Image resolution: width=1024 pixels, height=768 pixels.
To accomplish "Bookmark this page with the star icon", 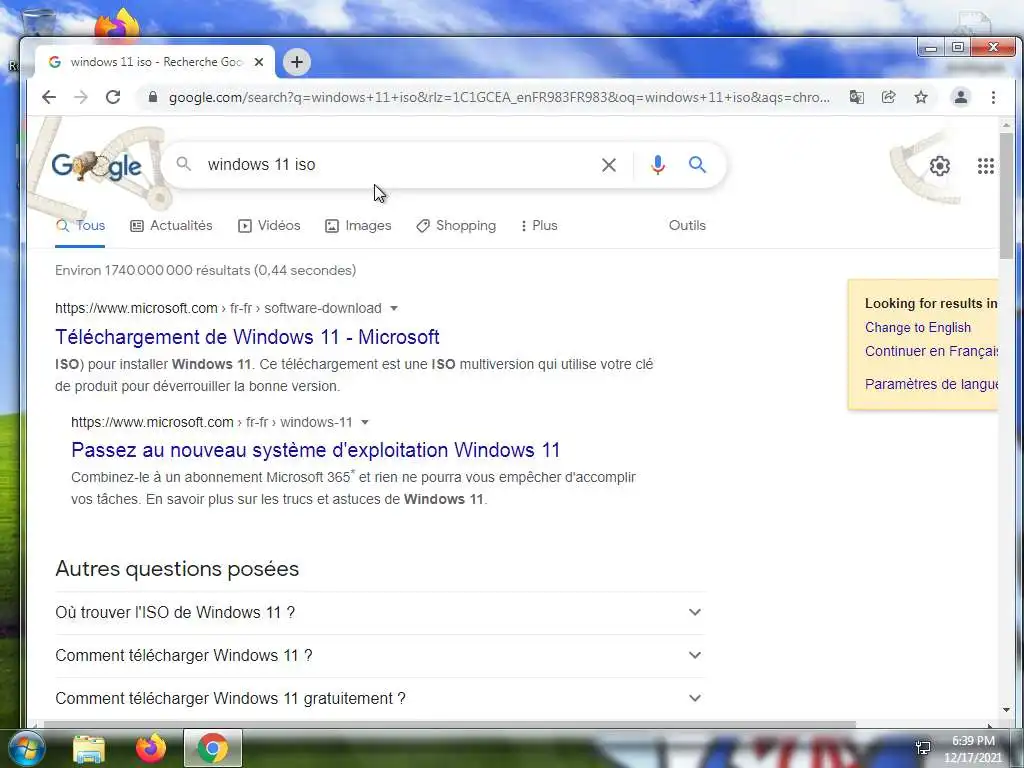I will pyautogui.click(x=921, y=97).
